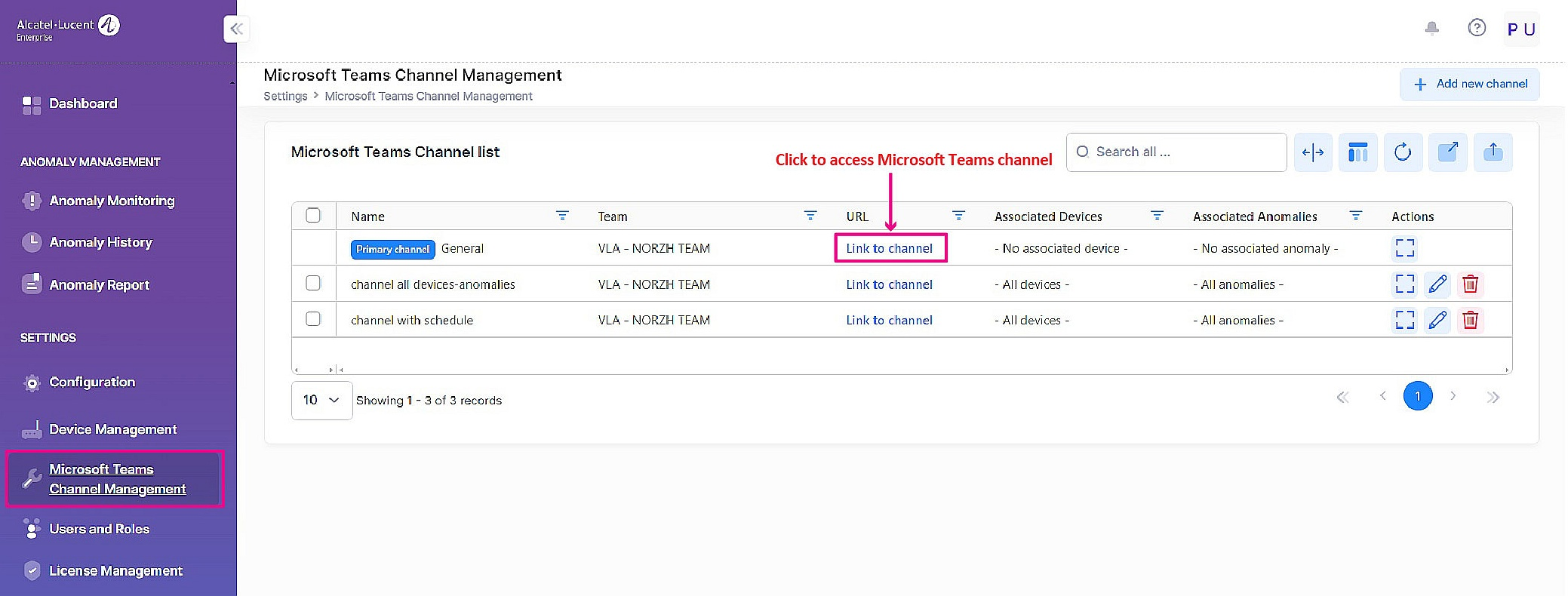Check the 'channel all devices-anomalies' row checkbox
1568x596 pixels.
[x=313, y=284]
